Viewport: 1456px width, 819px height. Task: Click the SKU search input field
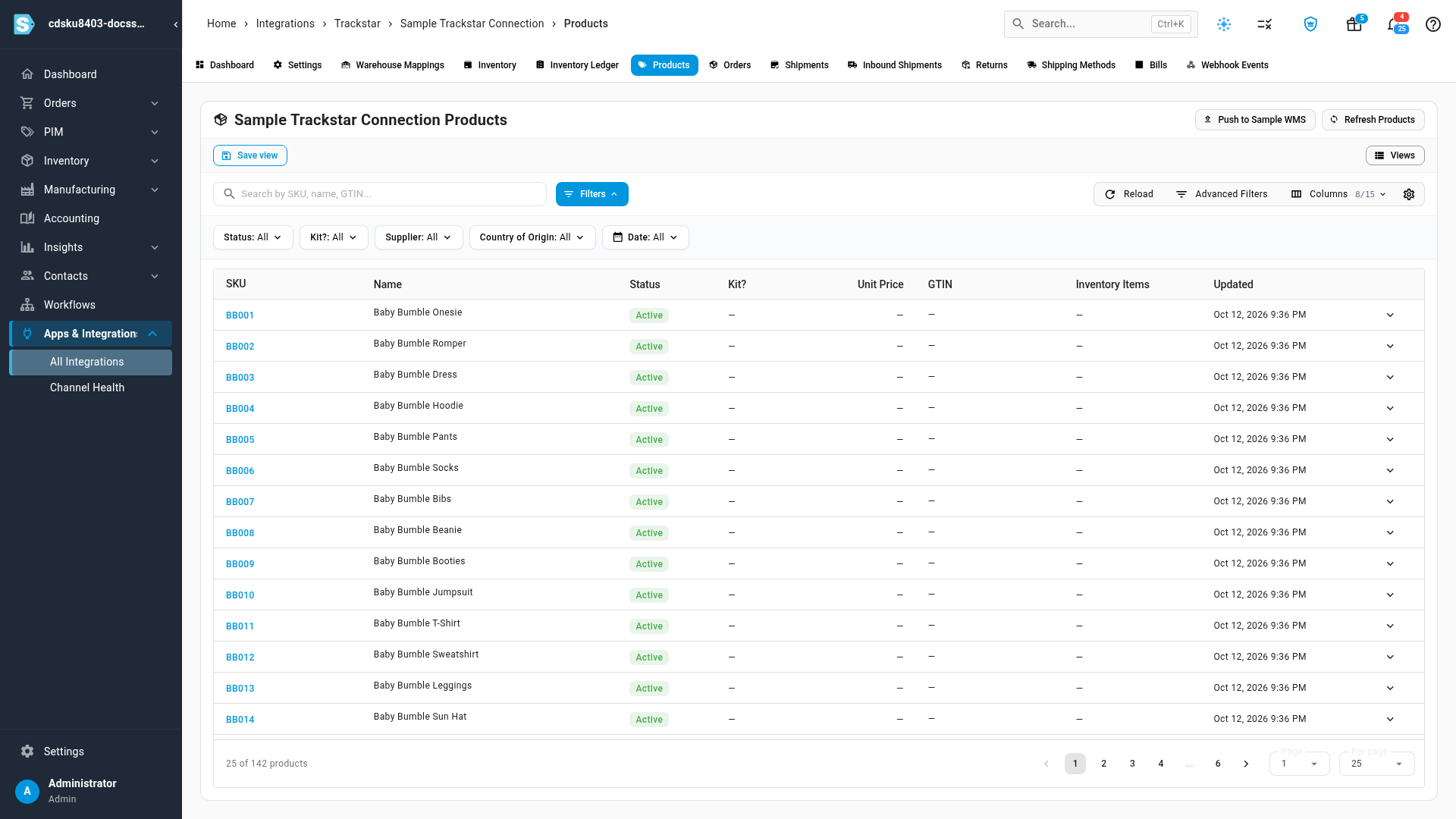tap(380, 194)
